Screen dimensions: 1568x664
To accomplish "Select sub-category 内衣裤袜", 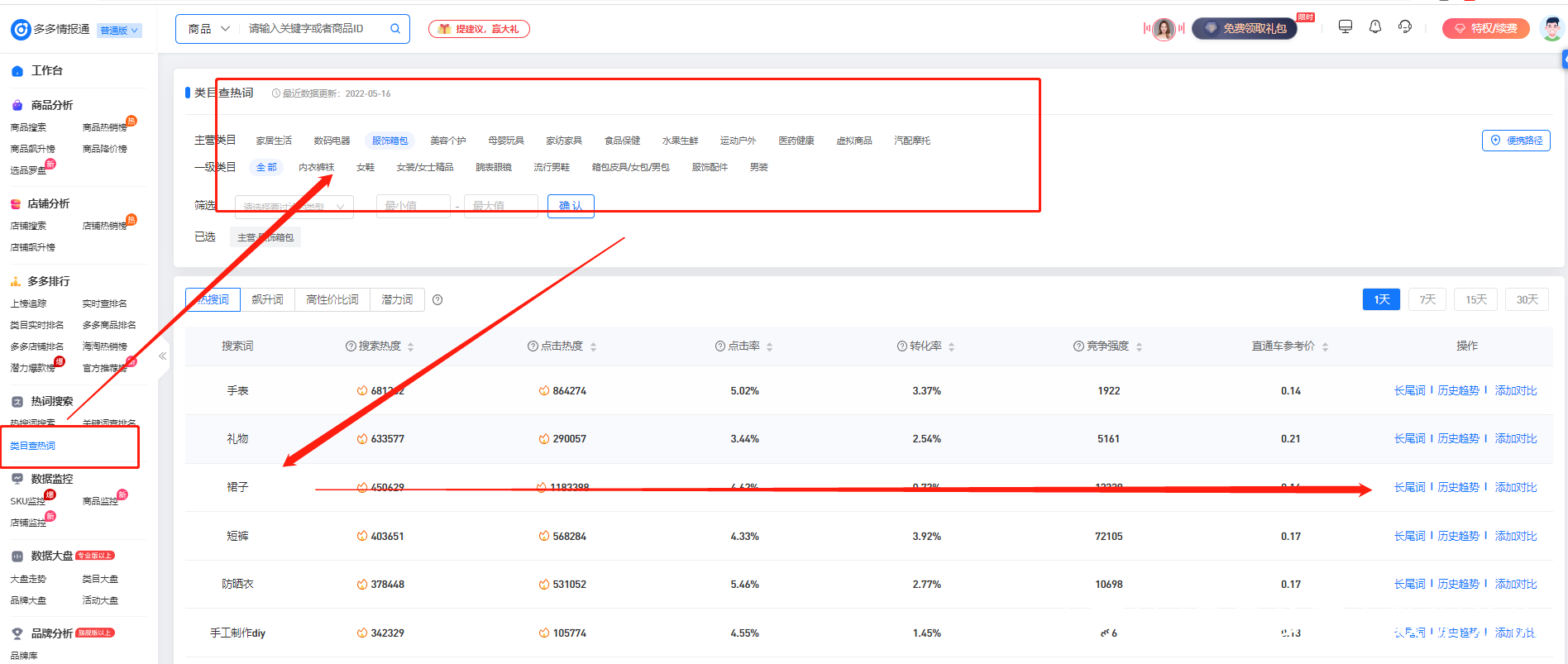I will tap(316, 168).
